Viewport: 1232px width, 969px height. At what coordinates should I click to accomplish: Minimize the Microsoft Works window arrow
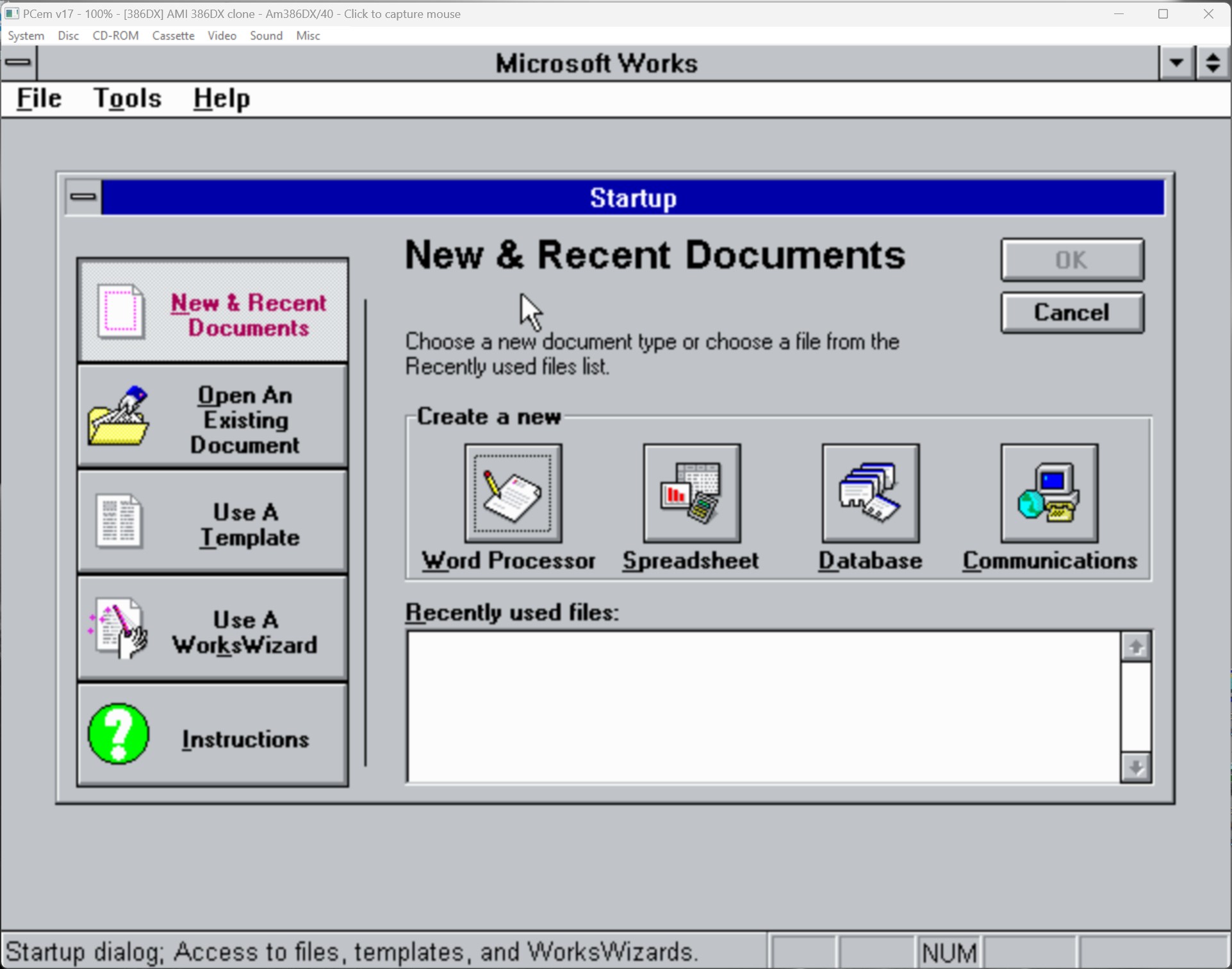1176,63
